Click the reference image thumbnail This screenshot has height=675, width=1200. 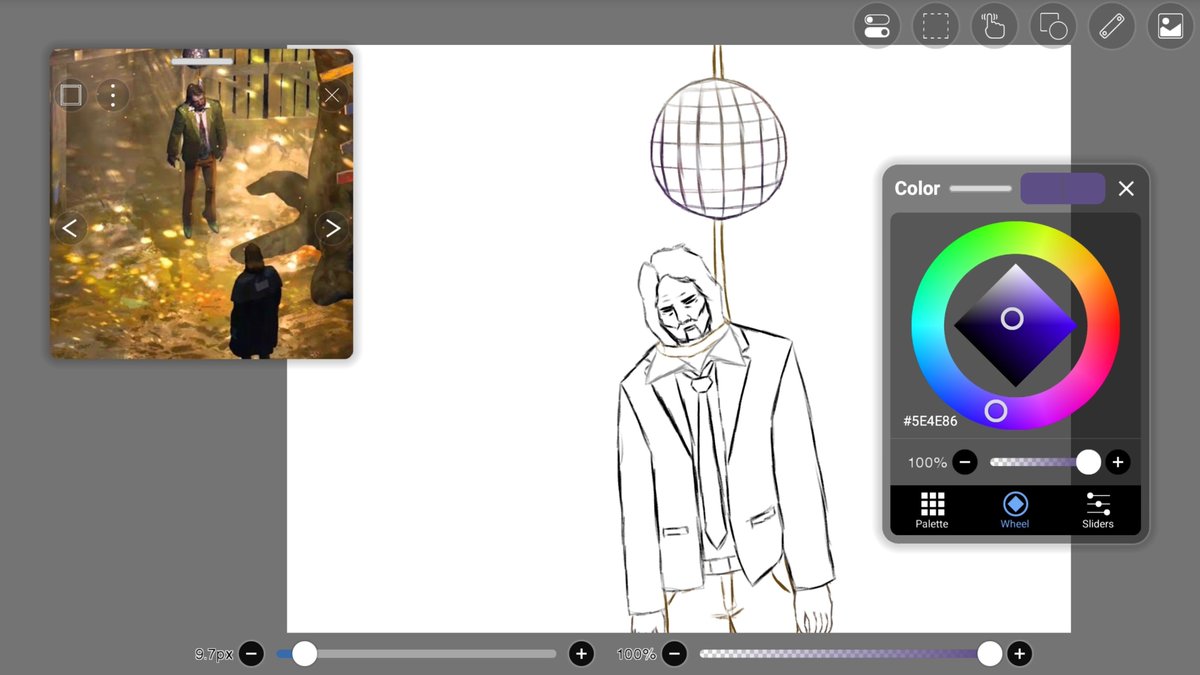coord(202,204)
